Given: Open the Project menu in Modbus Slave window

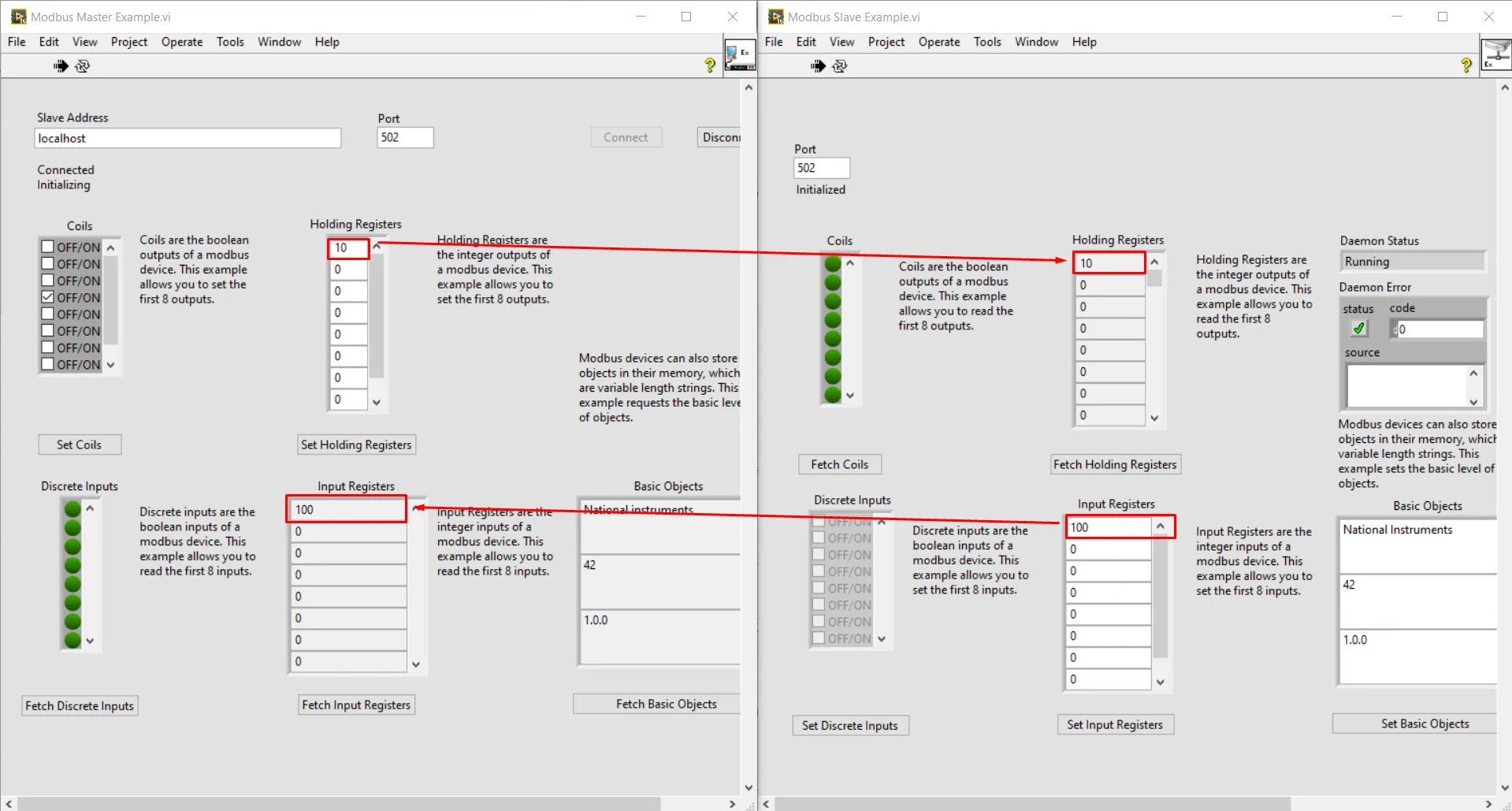Looking at the screenshot, I should click(x=886, y=42).
